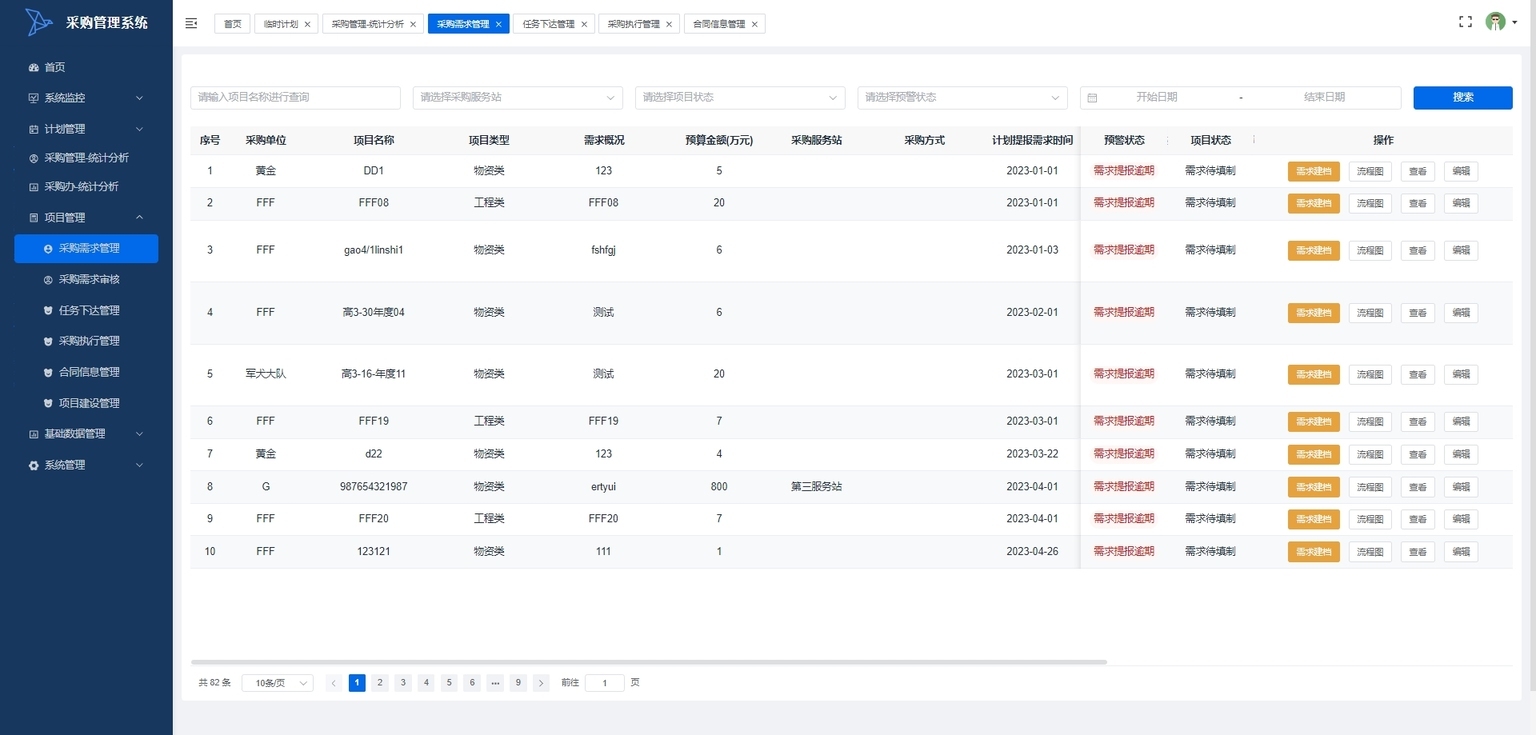This screenshot has height=735, width=1536.
Task: Close the 临时计划 tab
Action: coord(307,24)
